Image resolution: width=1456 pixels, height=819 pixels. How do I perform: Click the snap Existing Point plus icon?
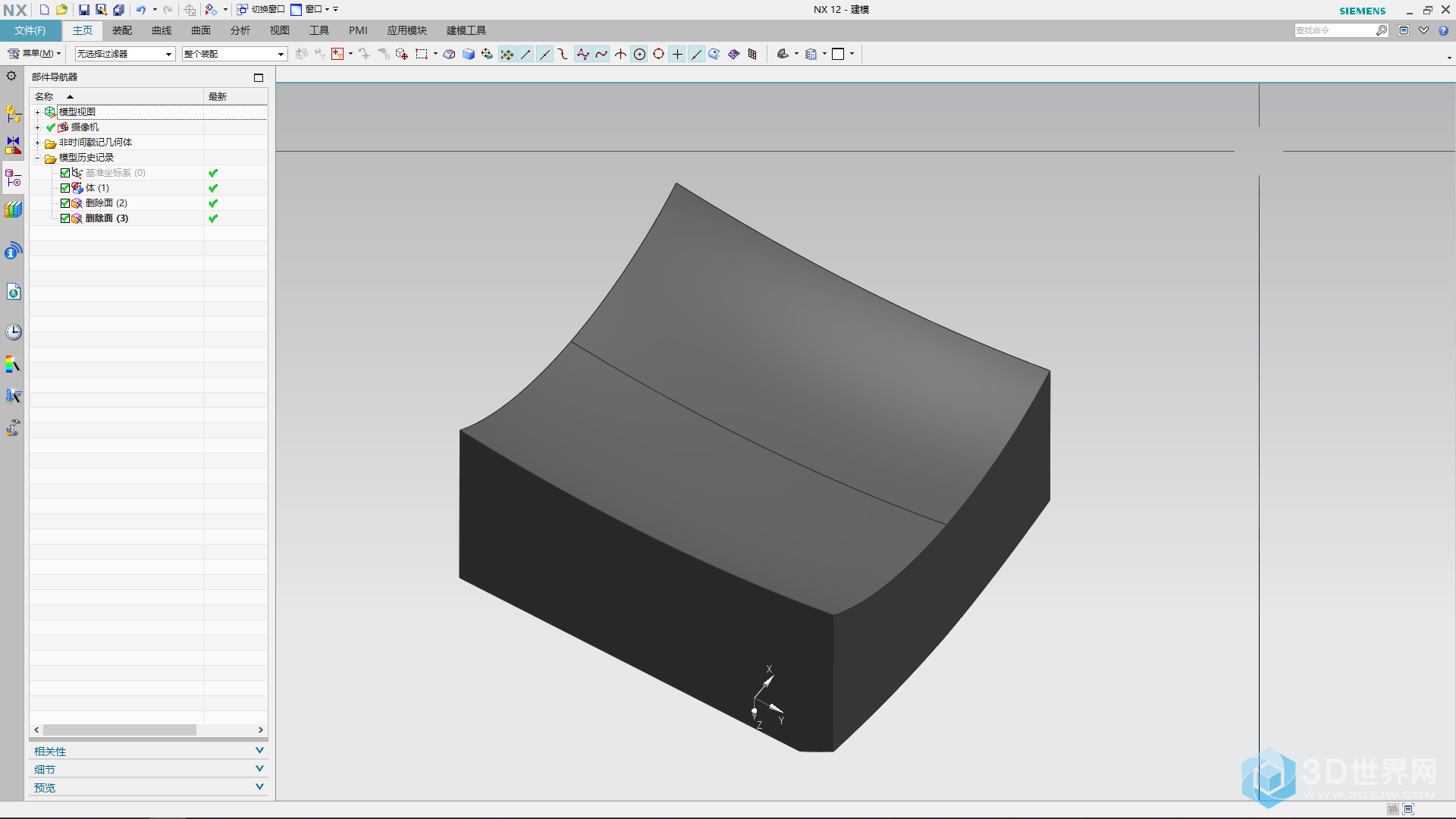coord(678,54)
